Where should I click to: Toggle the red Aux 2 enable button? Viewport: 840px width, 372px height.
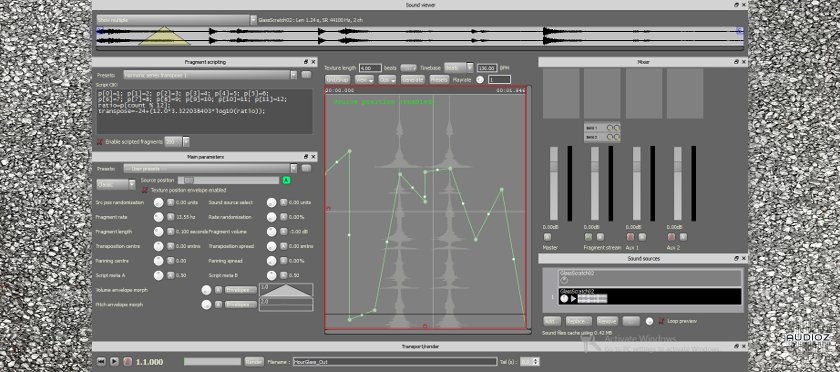pyautogui.click(x=671, y=237)
